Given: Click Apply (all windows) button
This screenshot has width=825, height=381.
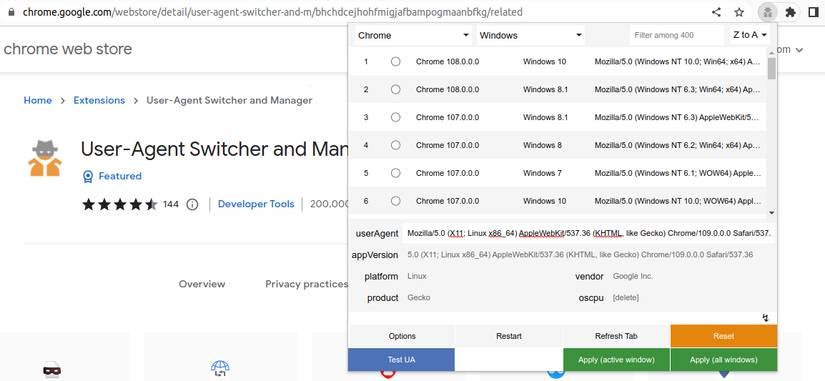Looking at the screenshot, I should 723,360.
